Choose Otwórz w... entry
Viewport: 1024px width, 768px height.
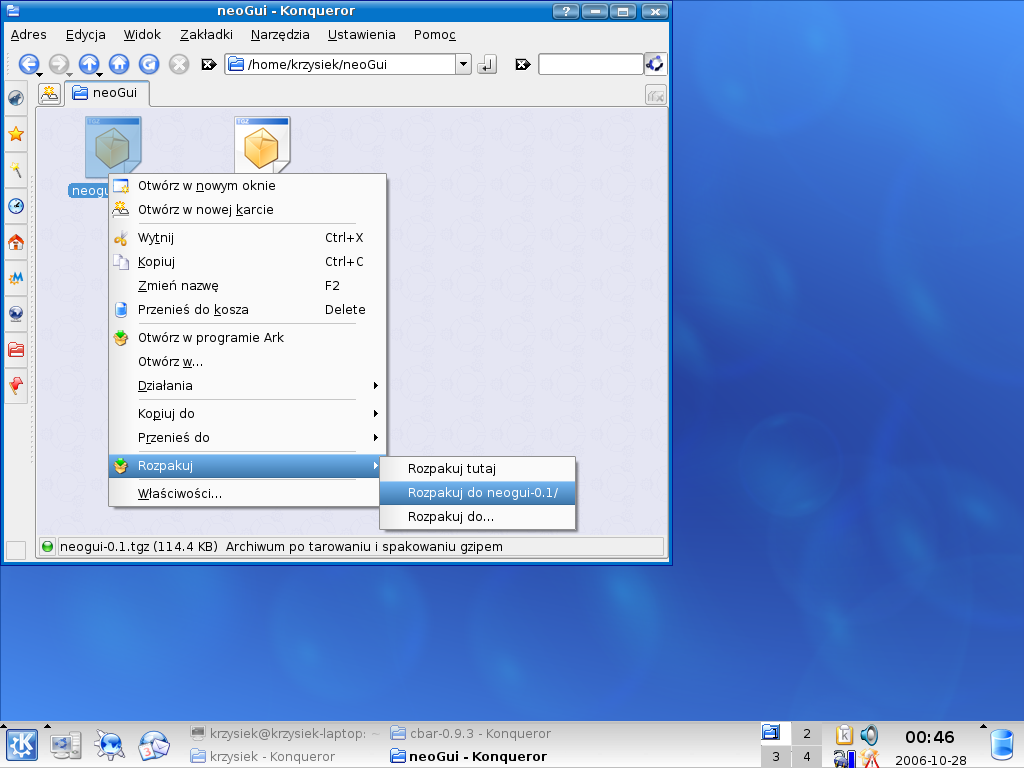(x=248, y=361)
